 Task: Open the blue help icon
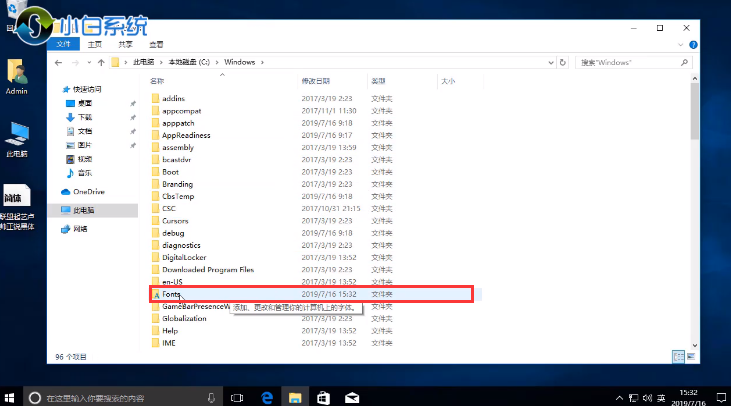click(x=693, y=45)
